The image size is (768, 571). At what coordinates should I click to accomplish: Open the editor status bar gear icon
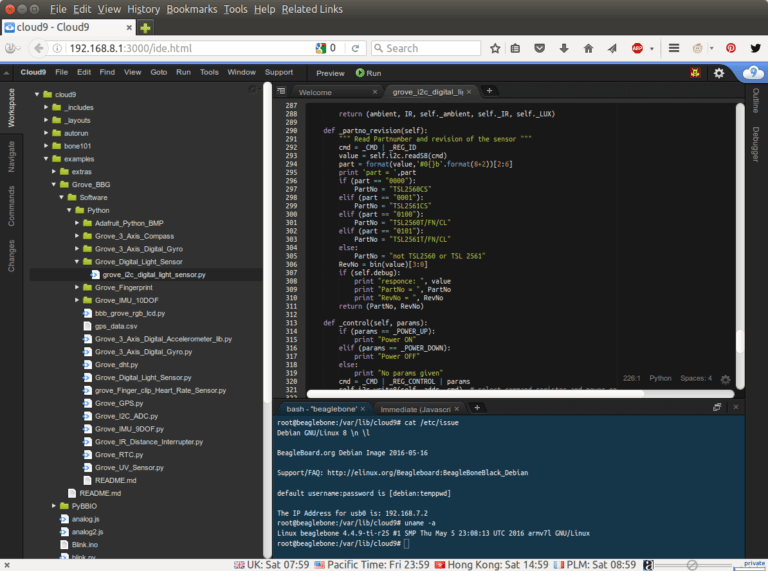(725, 379)
